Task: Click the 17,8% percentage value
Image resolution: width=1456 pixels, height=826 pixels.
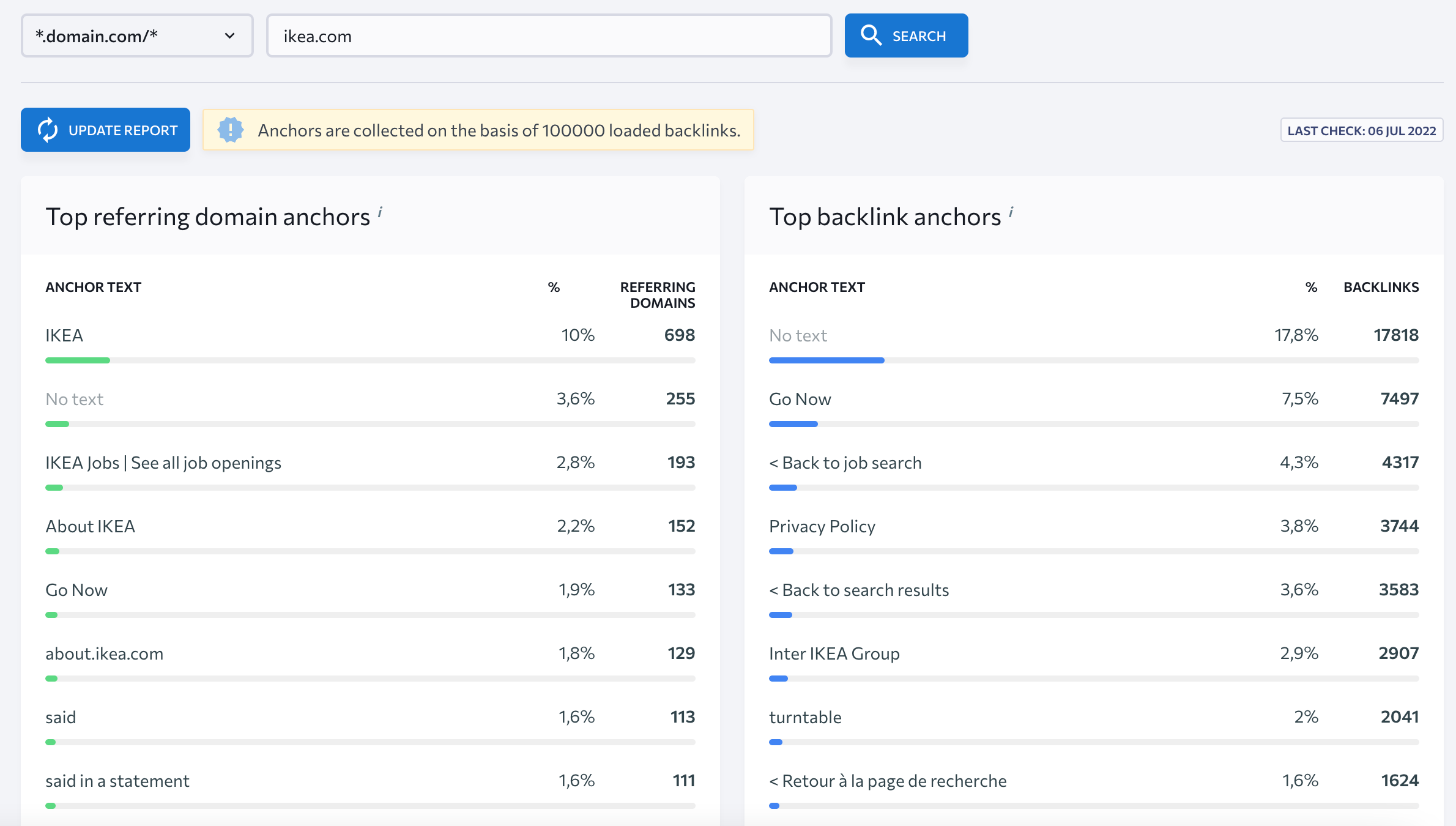Action: (1296, 335)
